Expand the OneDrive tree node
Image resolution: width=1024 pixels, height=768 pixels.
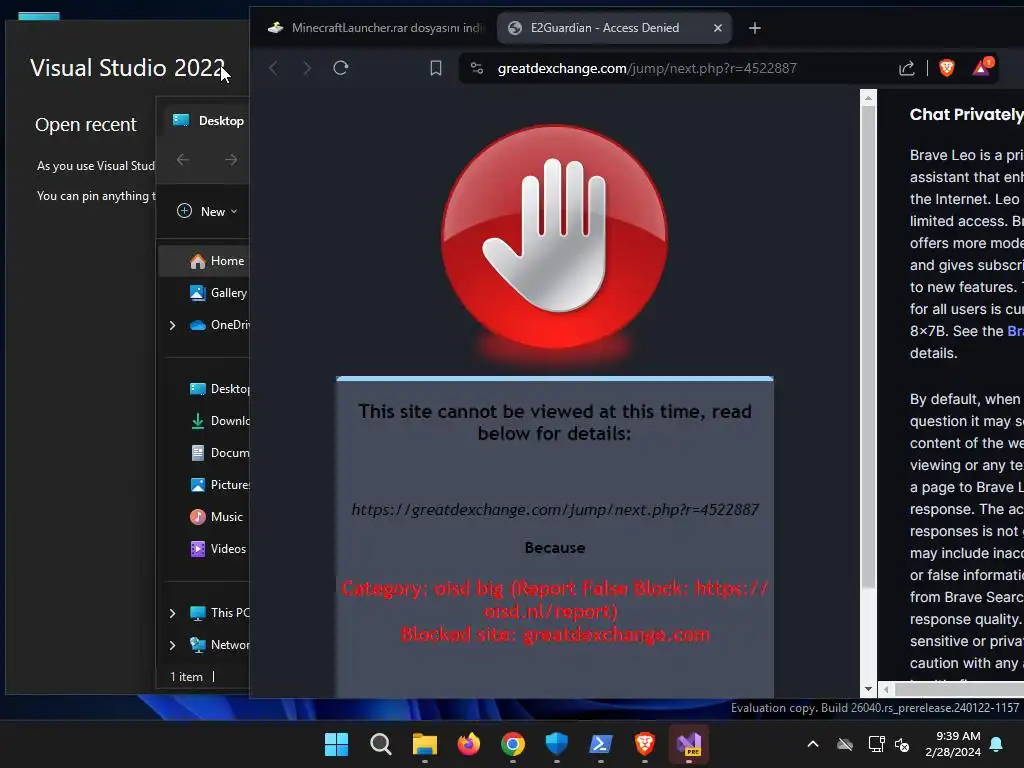(172, 325)
